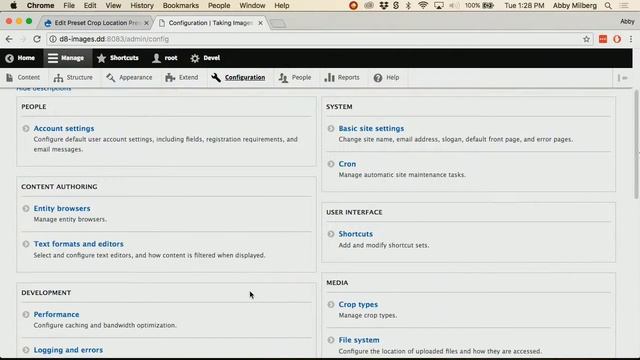640x360 pixels.
Task: Open Chrome's three-dot menu
Action: point(631,39)
